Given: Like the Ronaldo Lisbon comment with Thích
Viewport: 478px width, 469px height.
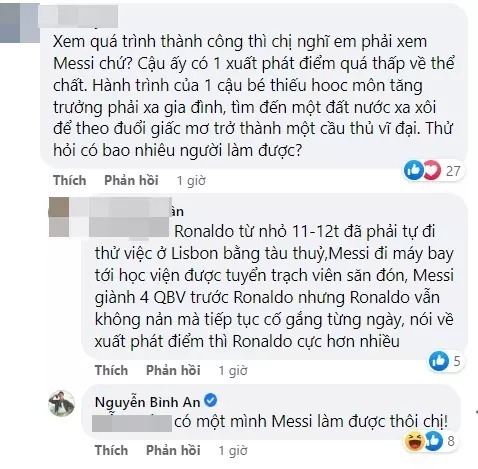Looking at the screenshot, I should [111, 370].
